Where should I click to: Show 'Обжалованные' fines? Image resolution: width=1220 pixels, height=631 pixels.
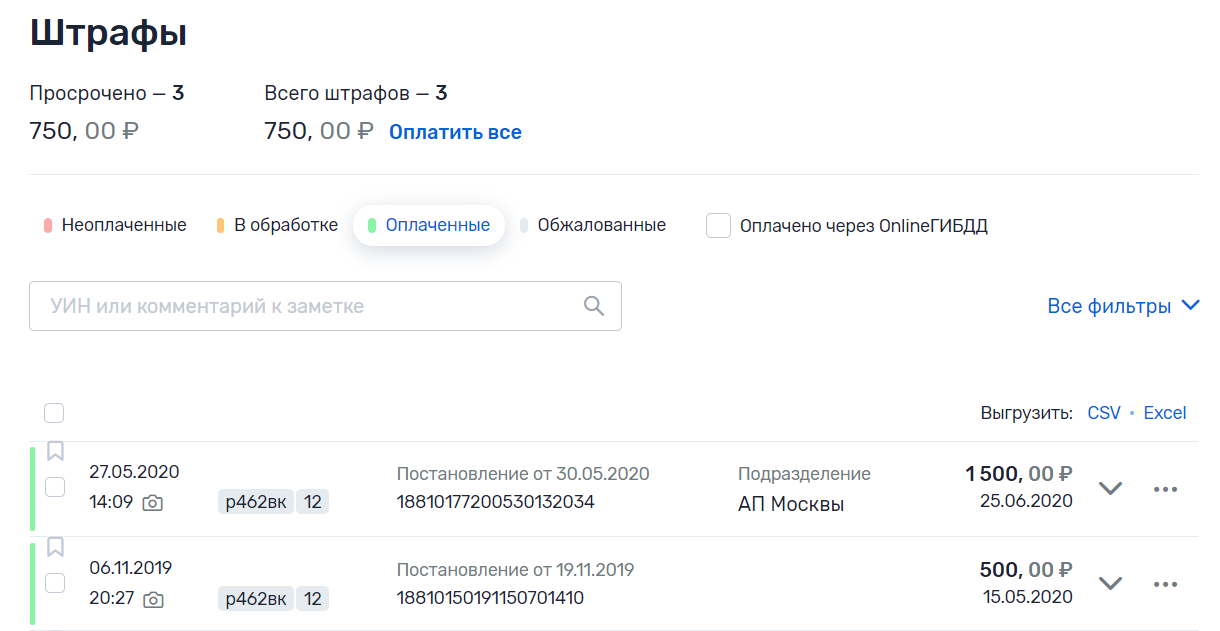tap(593, 225)
